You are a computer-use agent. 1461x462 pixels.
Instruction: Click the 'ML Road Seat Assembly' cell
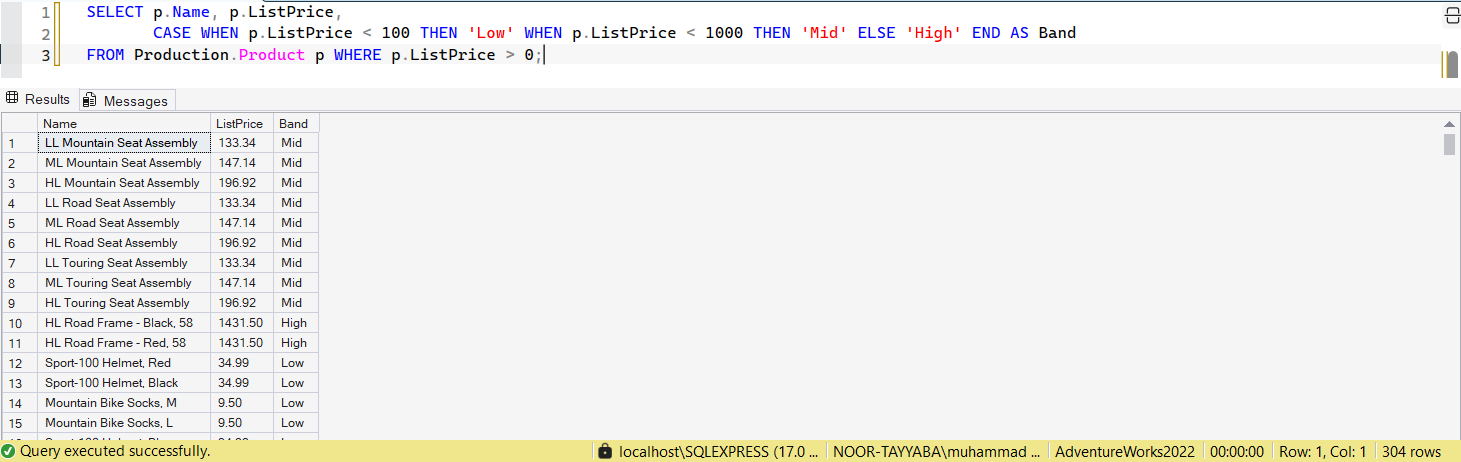click(124, 223)
